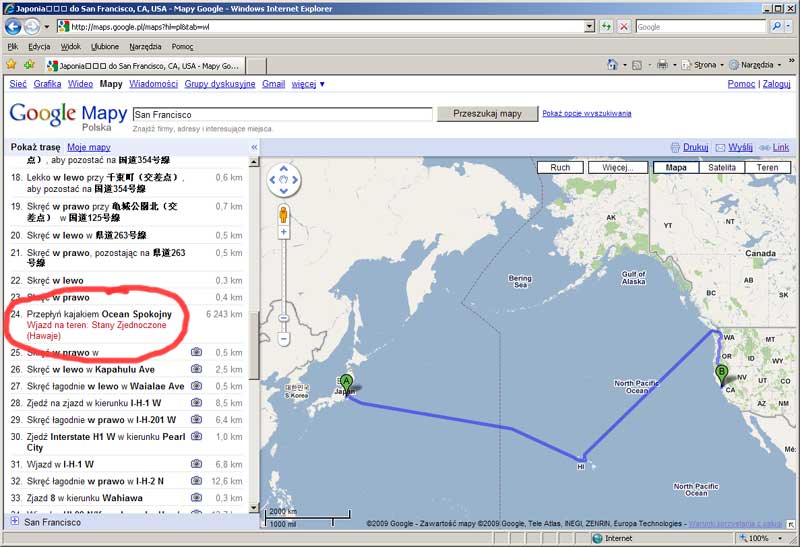Pan the map right with the arrow
800x547 pixels.
coord(295,180)
